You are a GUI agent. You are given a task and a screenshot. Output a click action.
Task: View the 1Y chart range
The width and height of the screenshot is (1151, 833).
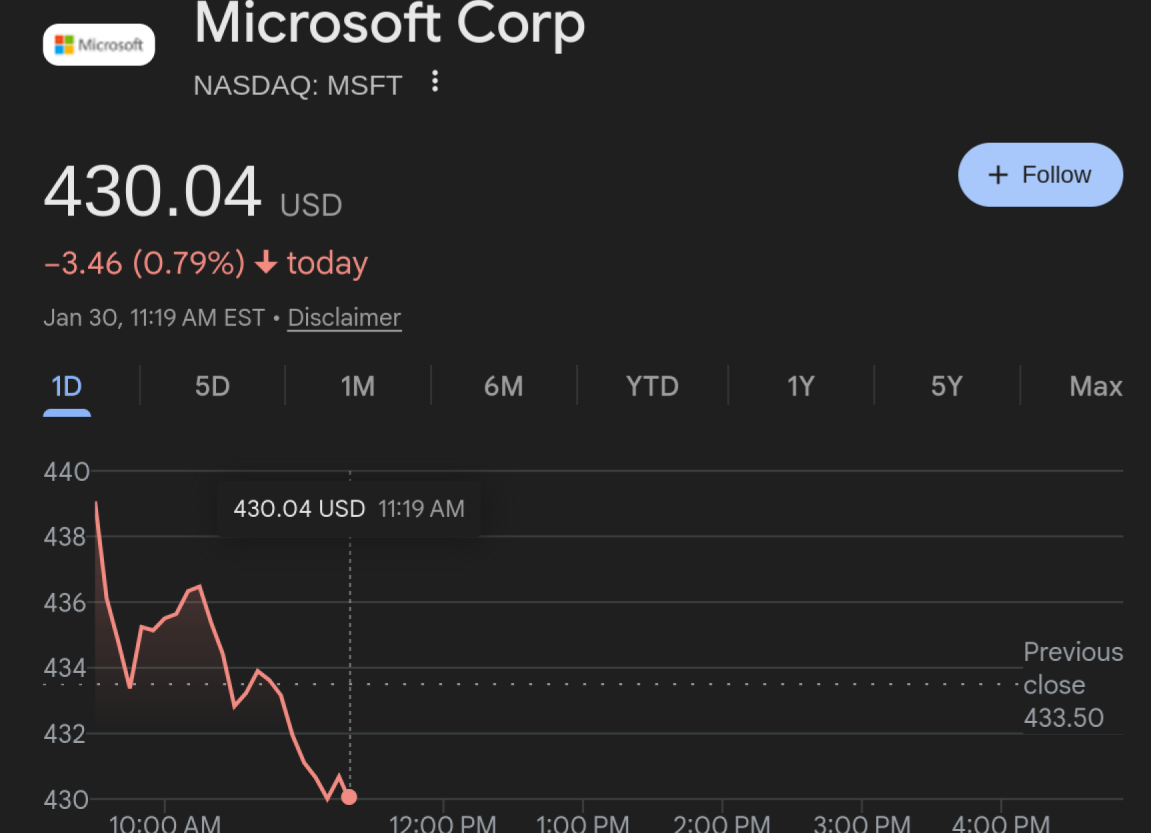tap(800, 386)
